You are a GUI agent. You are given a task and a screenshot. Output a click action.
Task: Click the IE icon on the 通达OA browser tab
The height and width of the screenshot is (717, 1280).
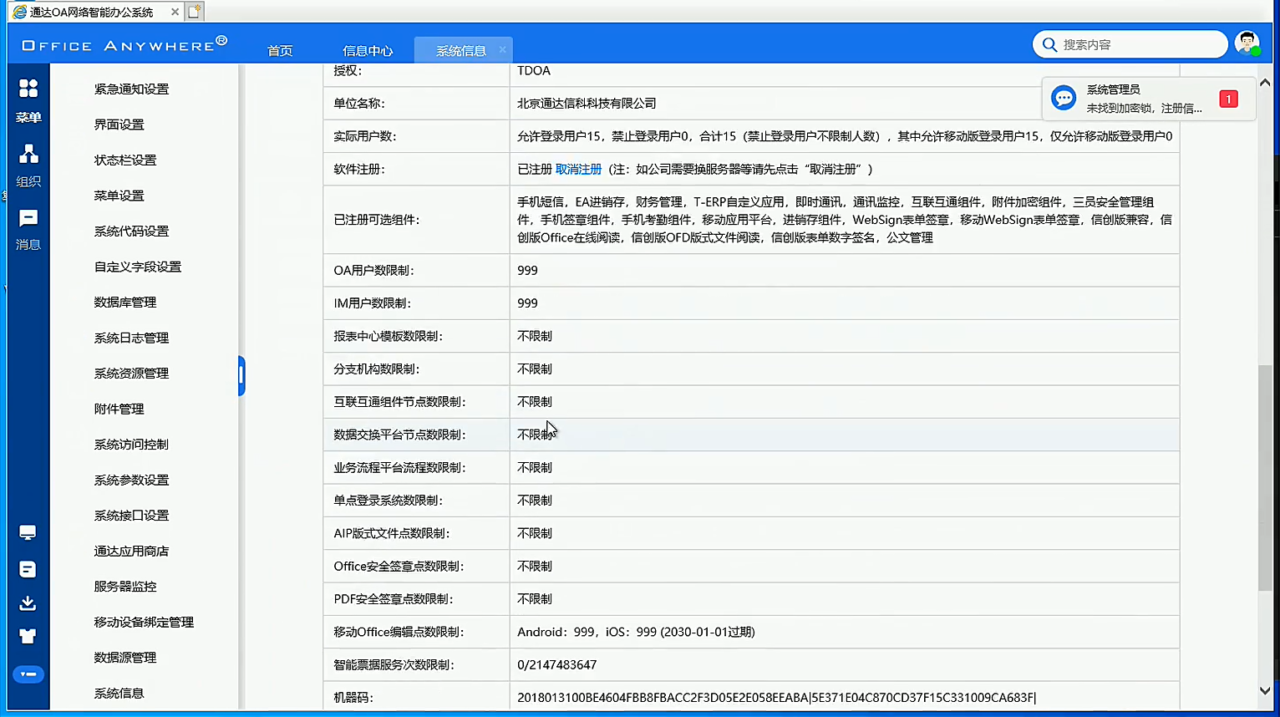tap(19, 12)
